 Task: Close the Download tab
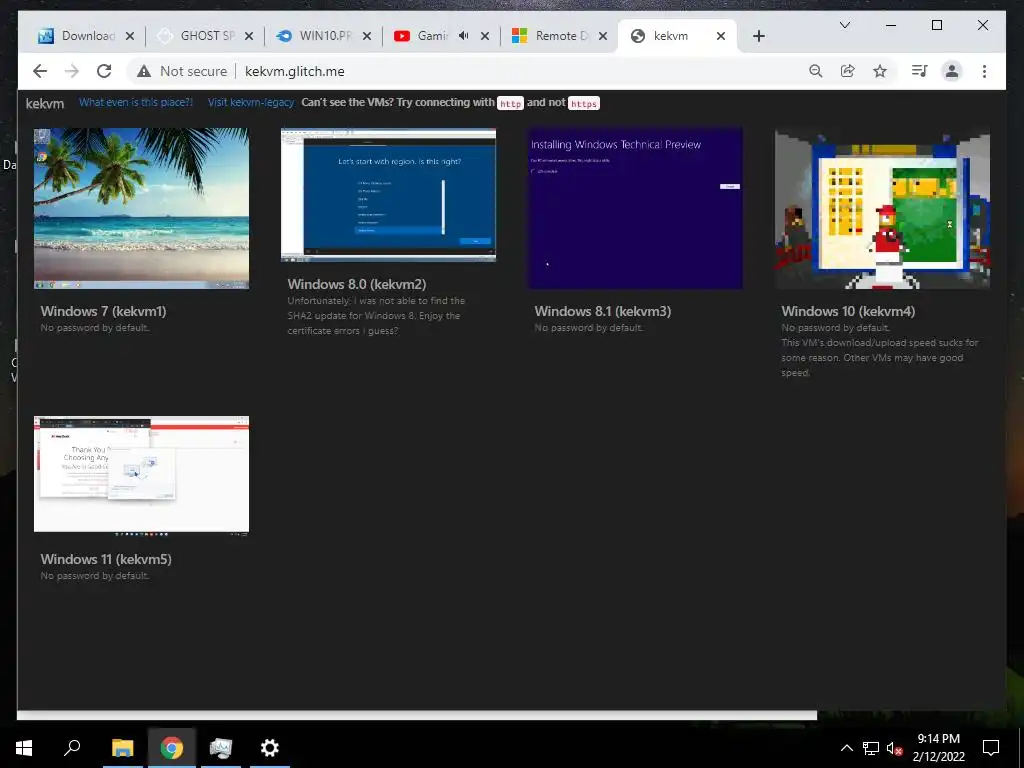pos(130,36)
